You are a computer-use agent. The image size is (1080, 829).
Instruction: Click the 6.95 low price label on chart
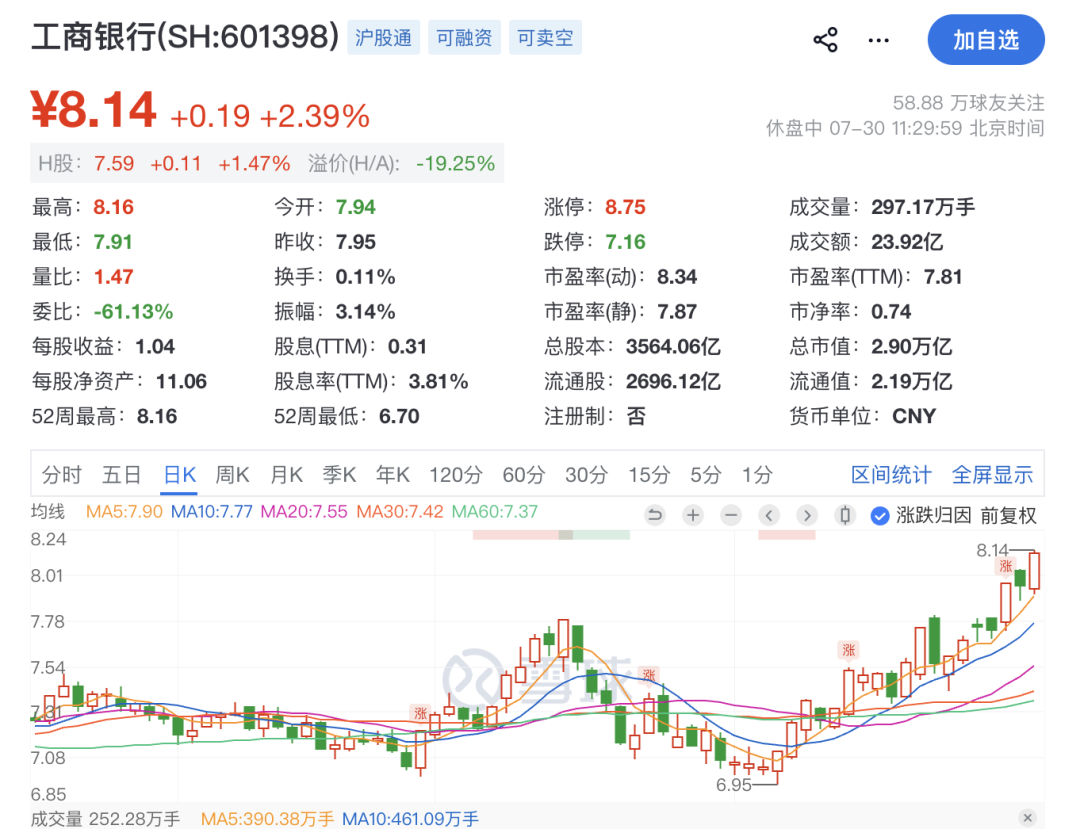click(734, 785)
